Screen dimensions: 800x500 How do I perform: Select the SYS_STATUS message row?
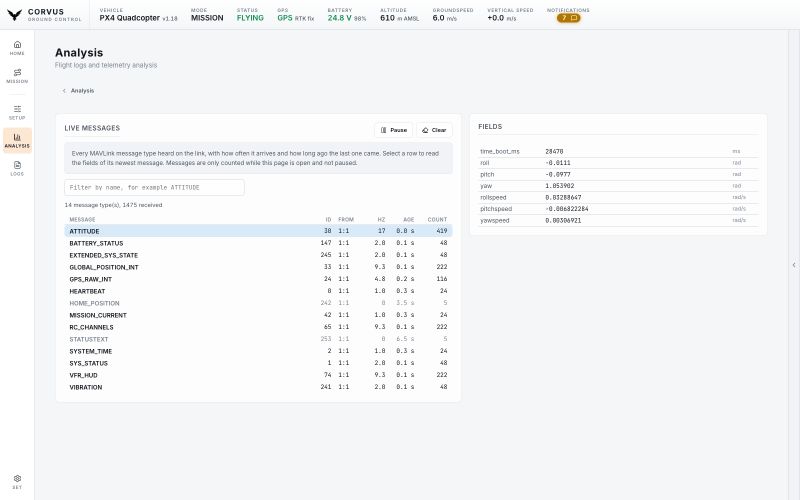(x=258, y=363)
